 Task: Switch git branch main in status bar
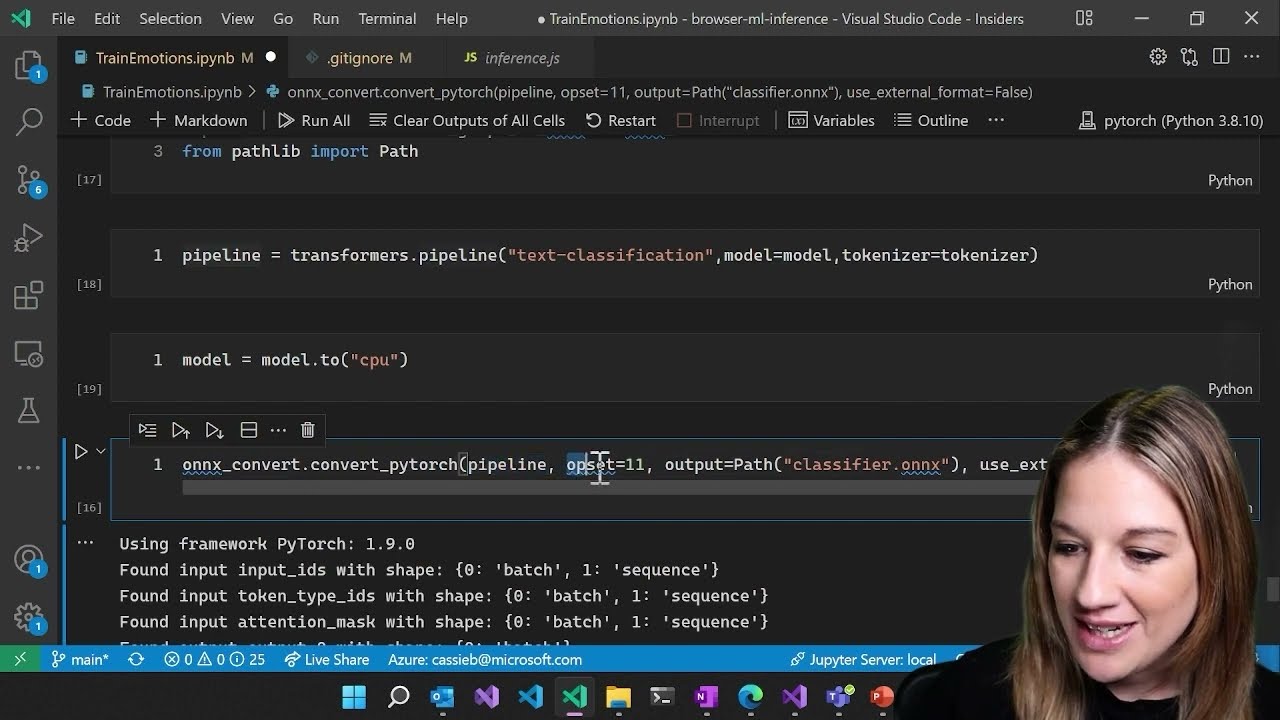[80, 659]
